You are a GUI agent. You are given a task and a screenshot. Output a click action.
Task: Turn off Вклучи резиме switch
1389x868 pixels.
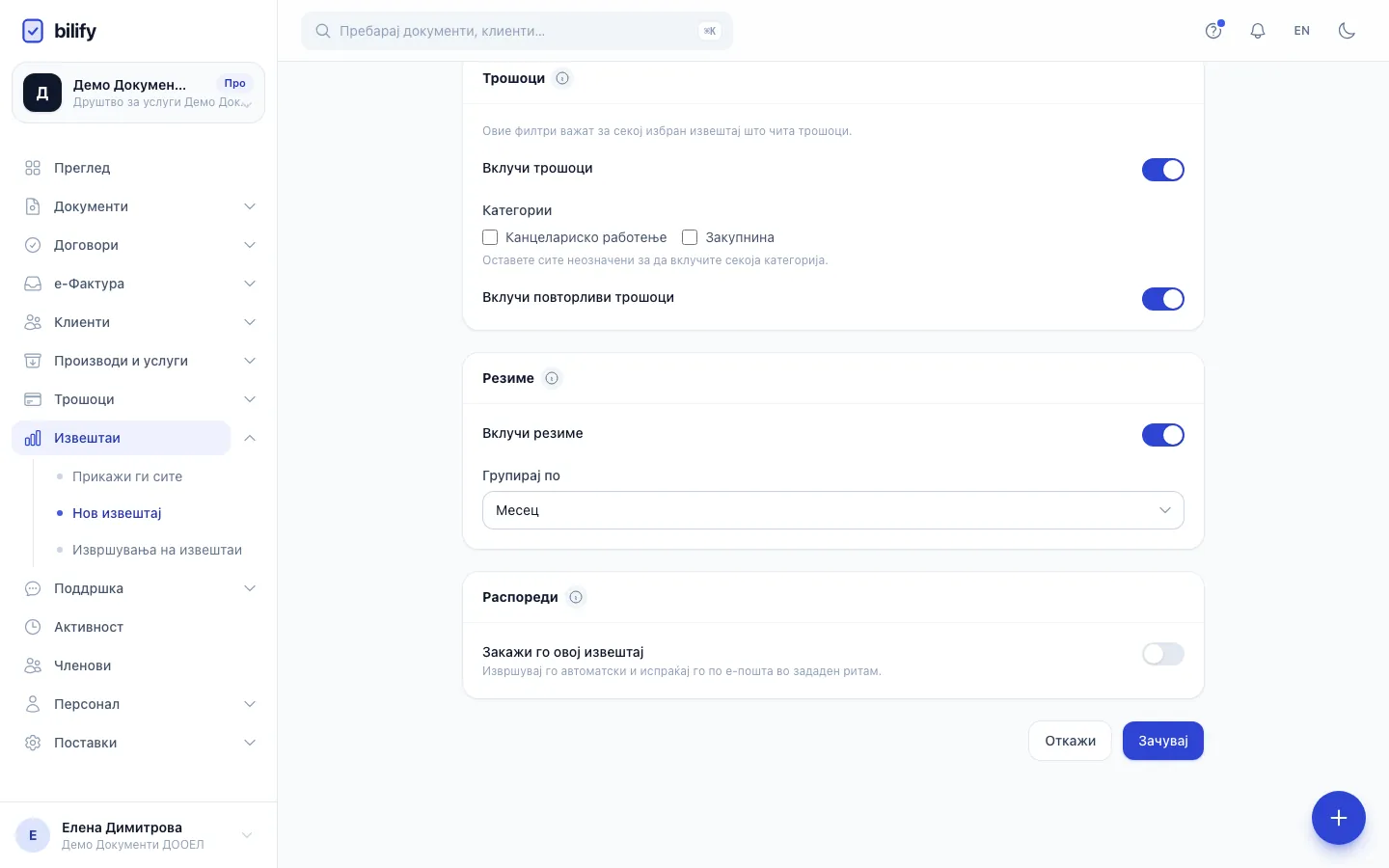click(x=1162, y=435)
